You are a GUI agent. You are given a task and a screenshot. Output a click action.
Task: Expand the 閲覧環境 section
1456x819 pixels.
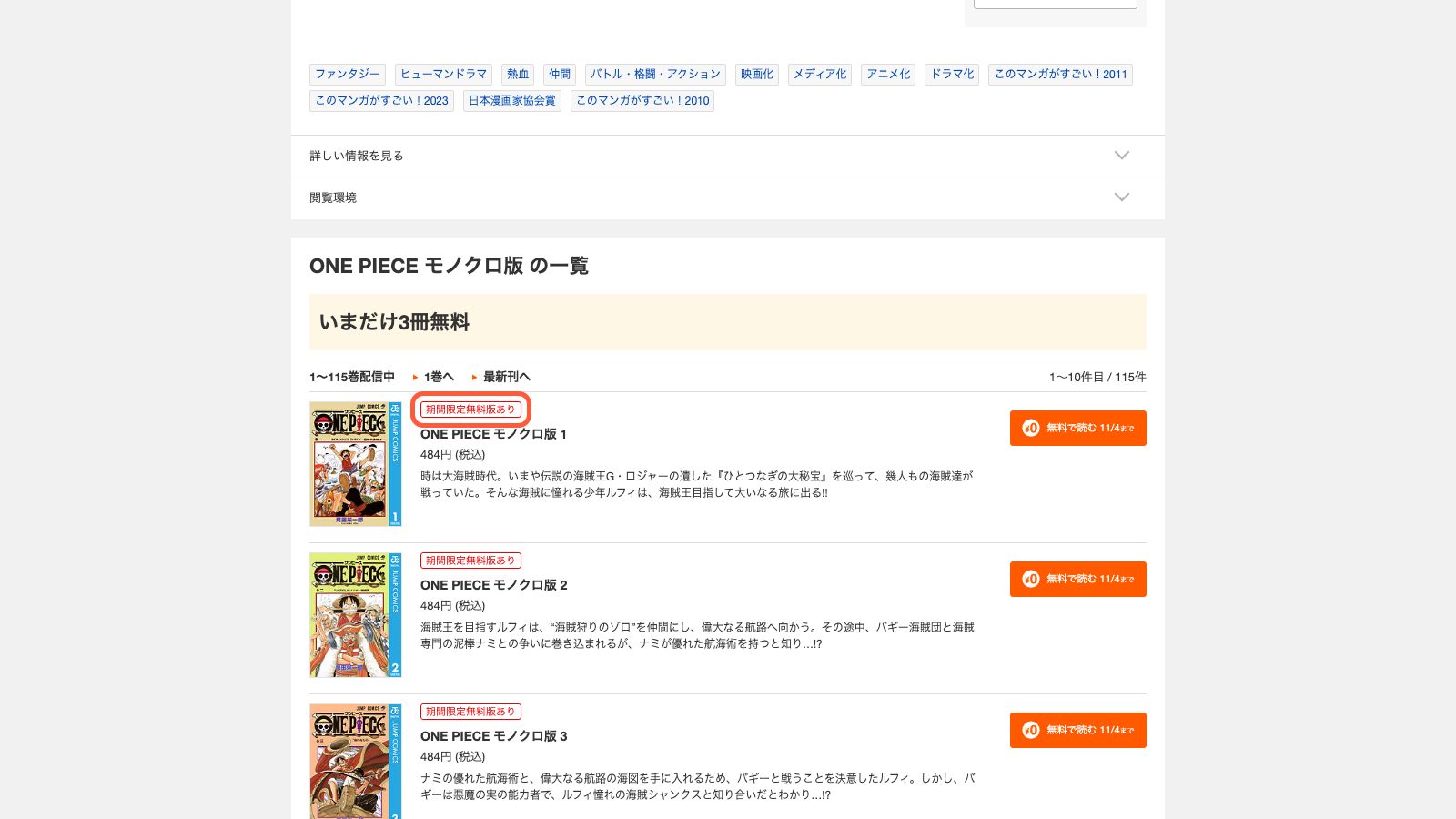tap(728, 197)
